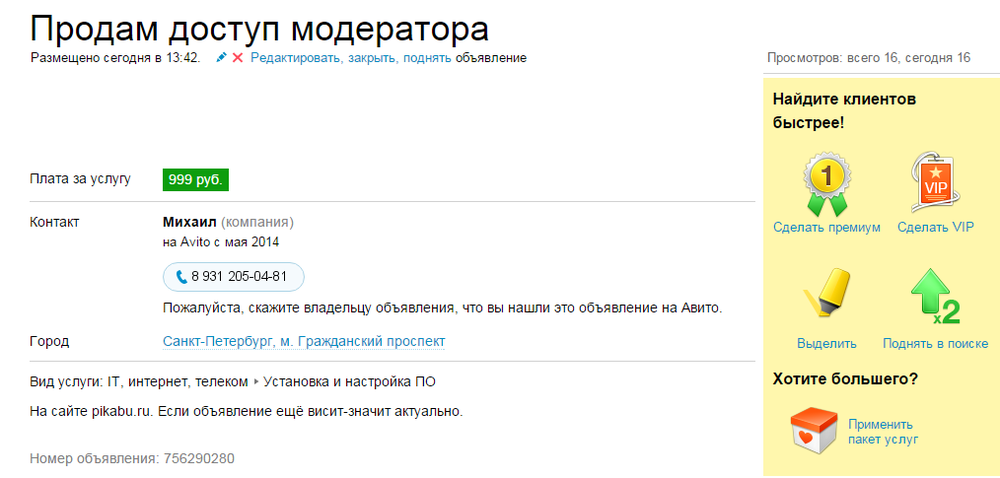The width and height of the screenshot is (1000, 478).
Task: Click the blue pencil edit icon
Action: coord(221,58)
